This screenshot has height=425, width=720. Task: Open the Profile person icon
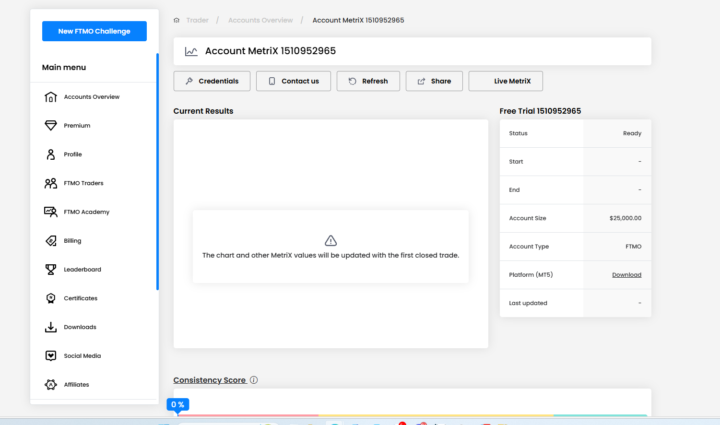click(x=51, y=154)
